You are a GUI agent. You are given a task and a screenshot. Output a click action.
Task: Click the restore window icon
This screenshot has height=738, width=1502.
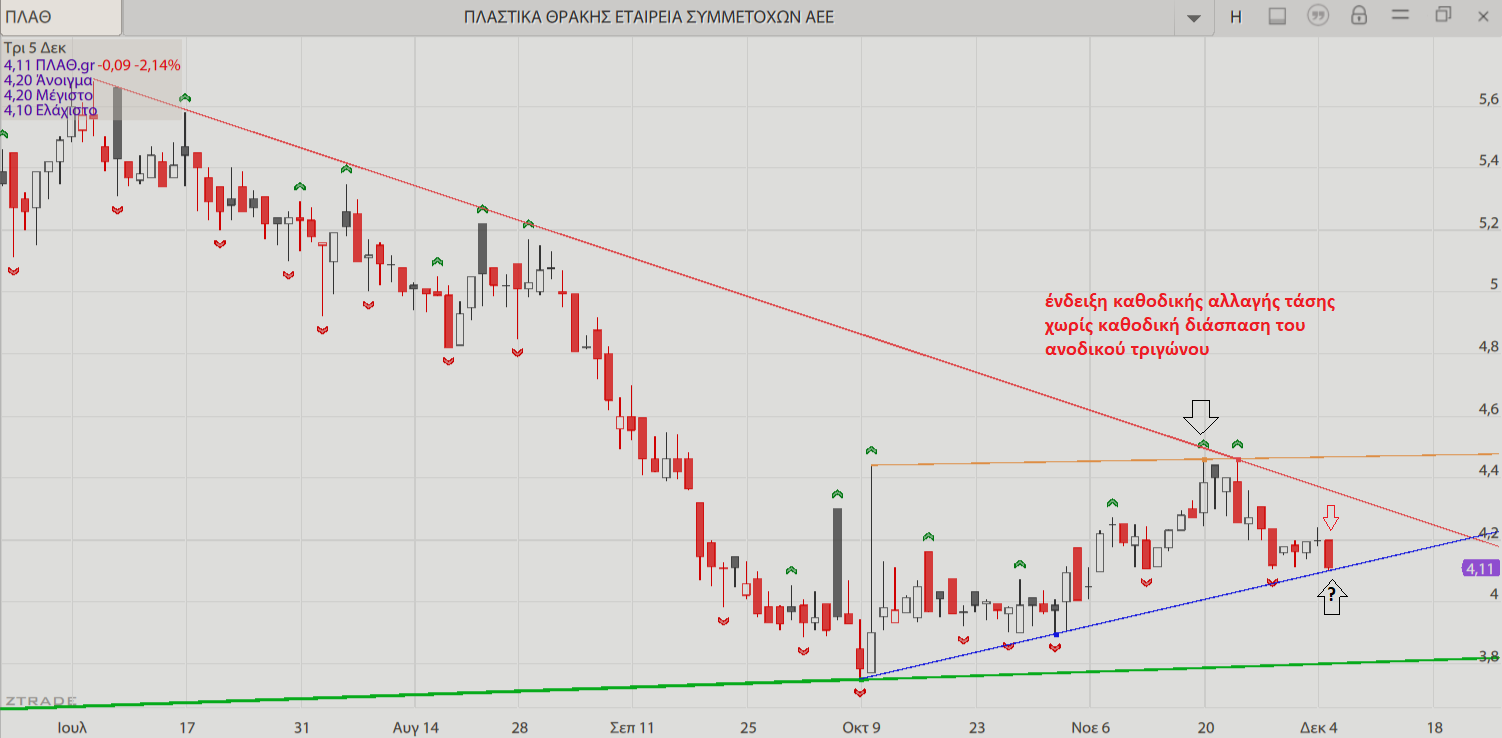(1443, 15)
